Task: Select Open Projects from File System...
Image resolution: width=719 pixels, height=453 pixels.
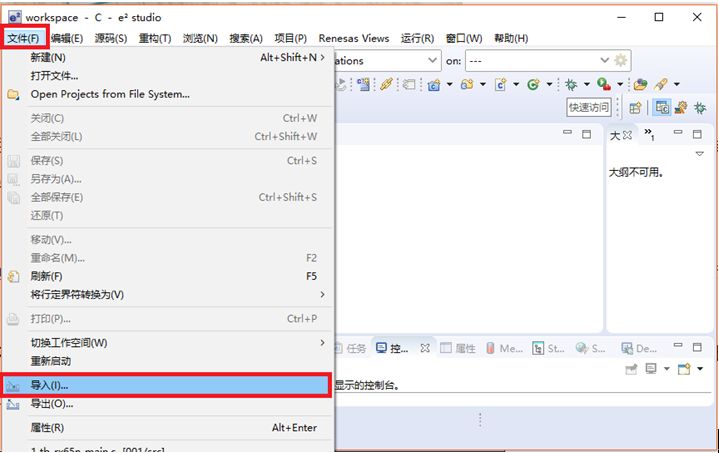Action: (x=167, y=94)
